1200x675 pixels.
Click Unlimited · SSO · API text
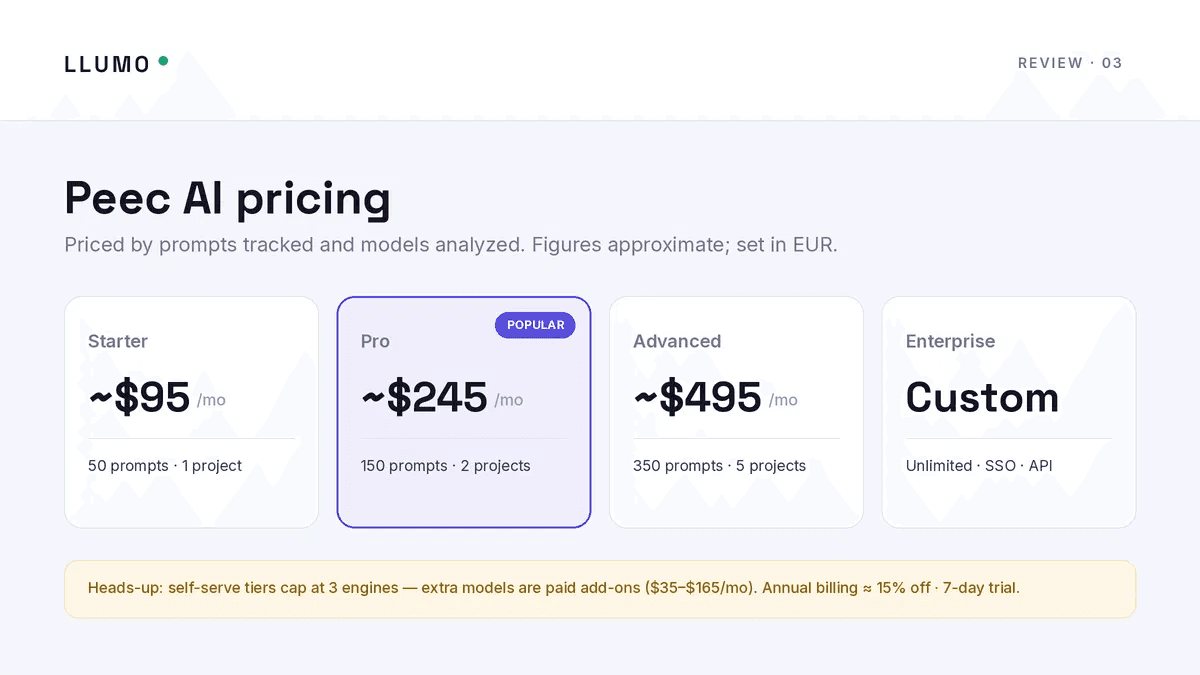[979, 466]
